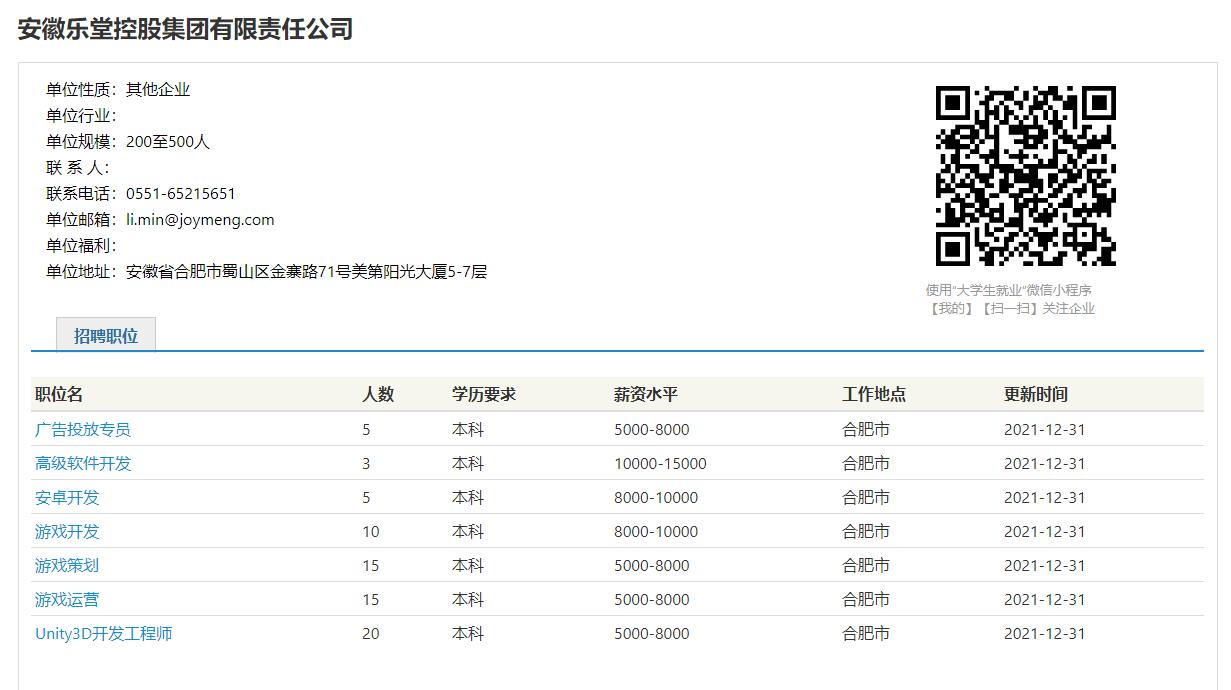Click the 更新时间 column header
The image size is (1231, 690).
[x=1036, y=395]
